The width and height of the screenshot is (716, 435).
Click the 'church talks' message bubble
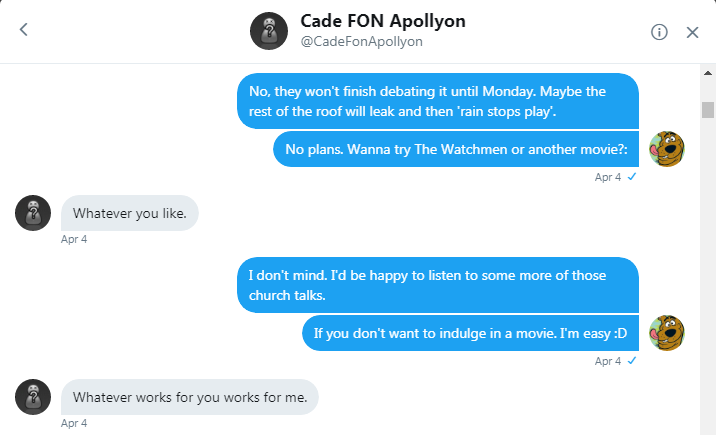pyautogui.click(x=438, y=284)
